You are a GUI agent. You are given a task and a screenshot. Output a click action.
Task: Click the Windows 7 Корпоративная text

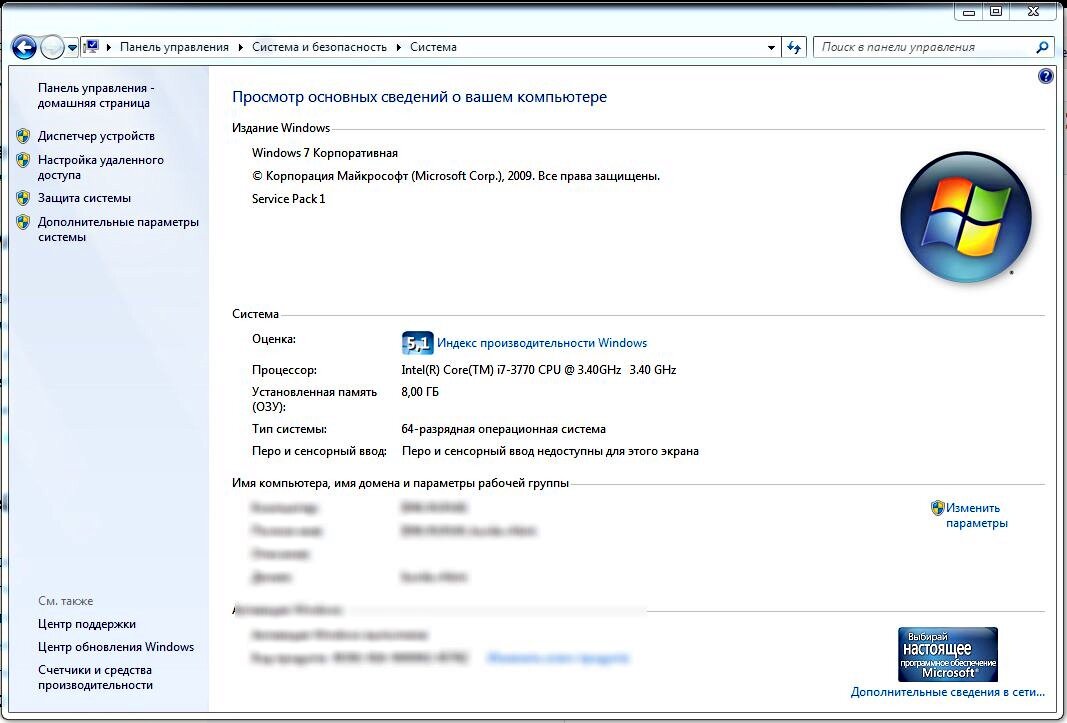click(325, 153)
